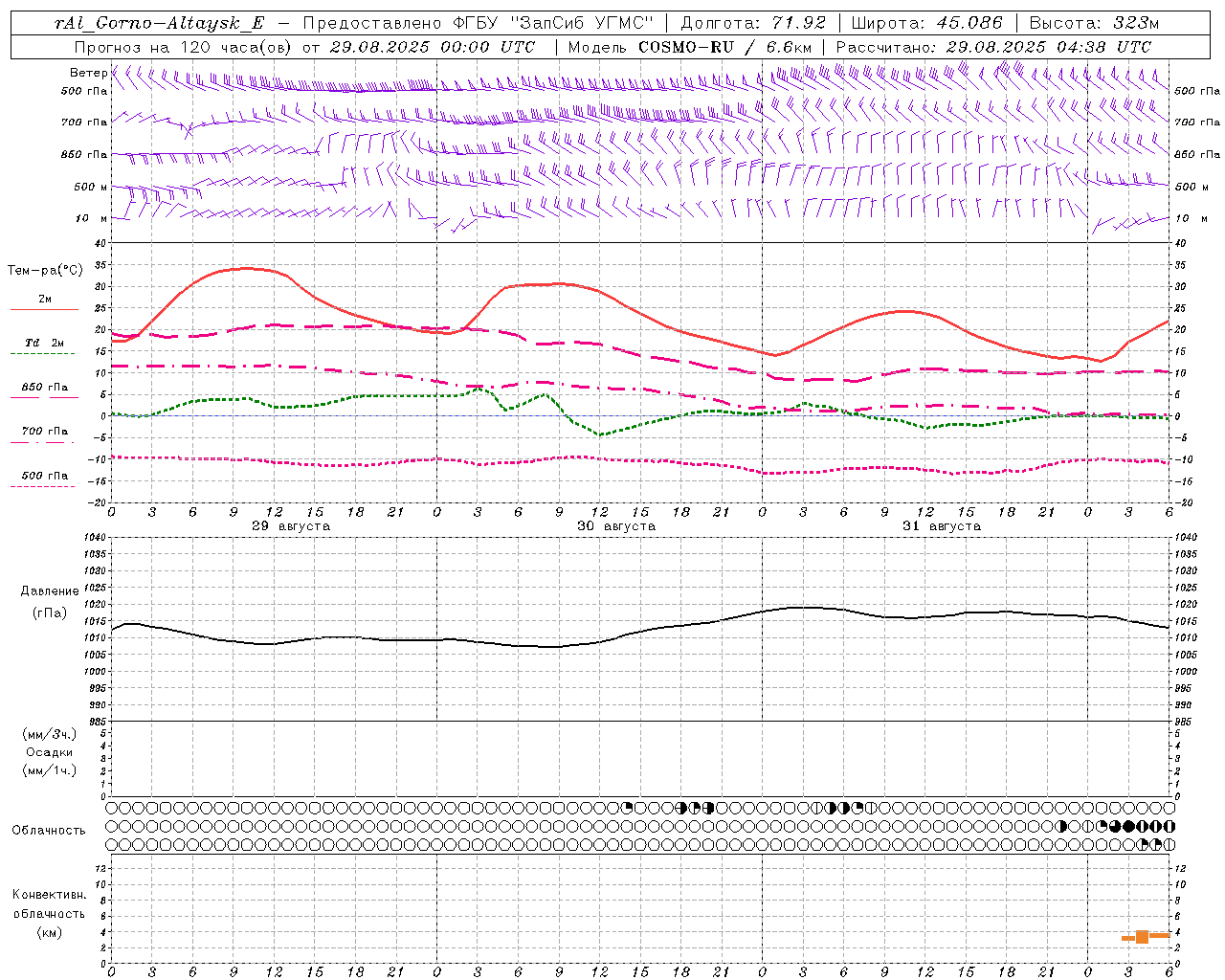Image resolution: width=1225 pixels, height=980 pixels.
Task: Select the Долгота: 71.92 value
Action: pos(752,23)
